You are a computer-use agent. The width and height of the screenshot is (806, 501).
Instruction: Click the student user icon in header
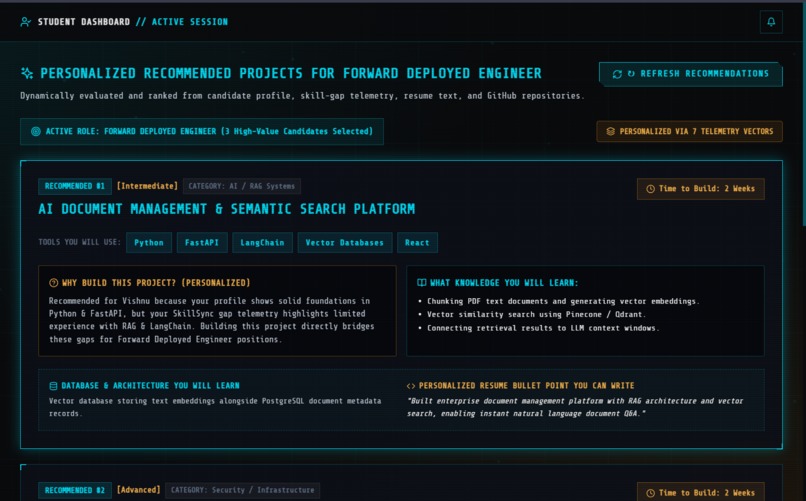click(x=25, y=22)
